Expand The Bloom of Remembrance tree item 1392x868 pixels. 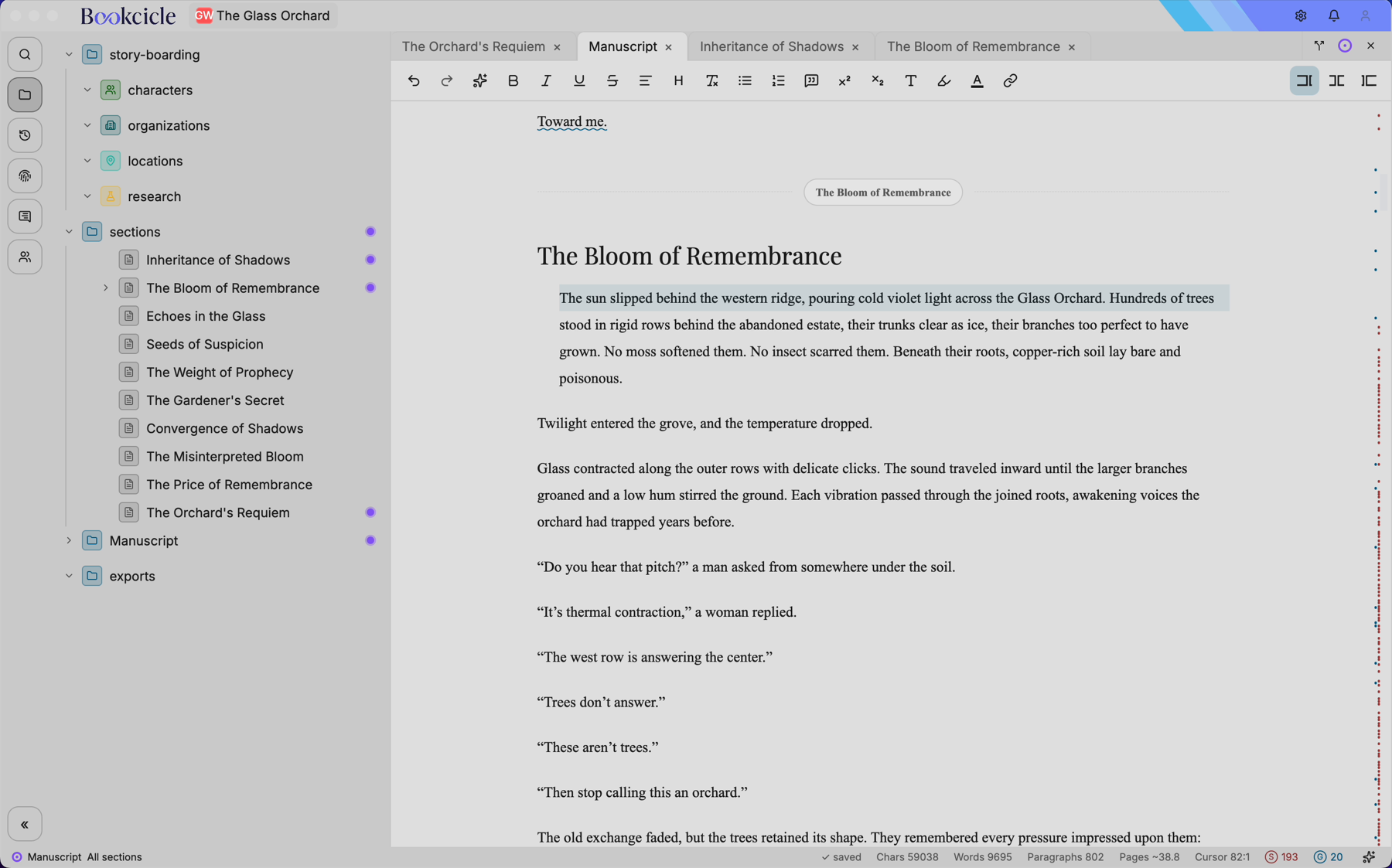[106, 288]
